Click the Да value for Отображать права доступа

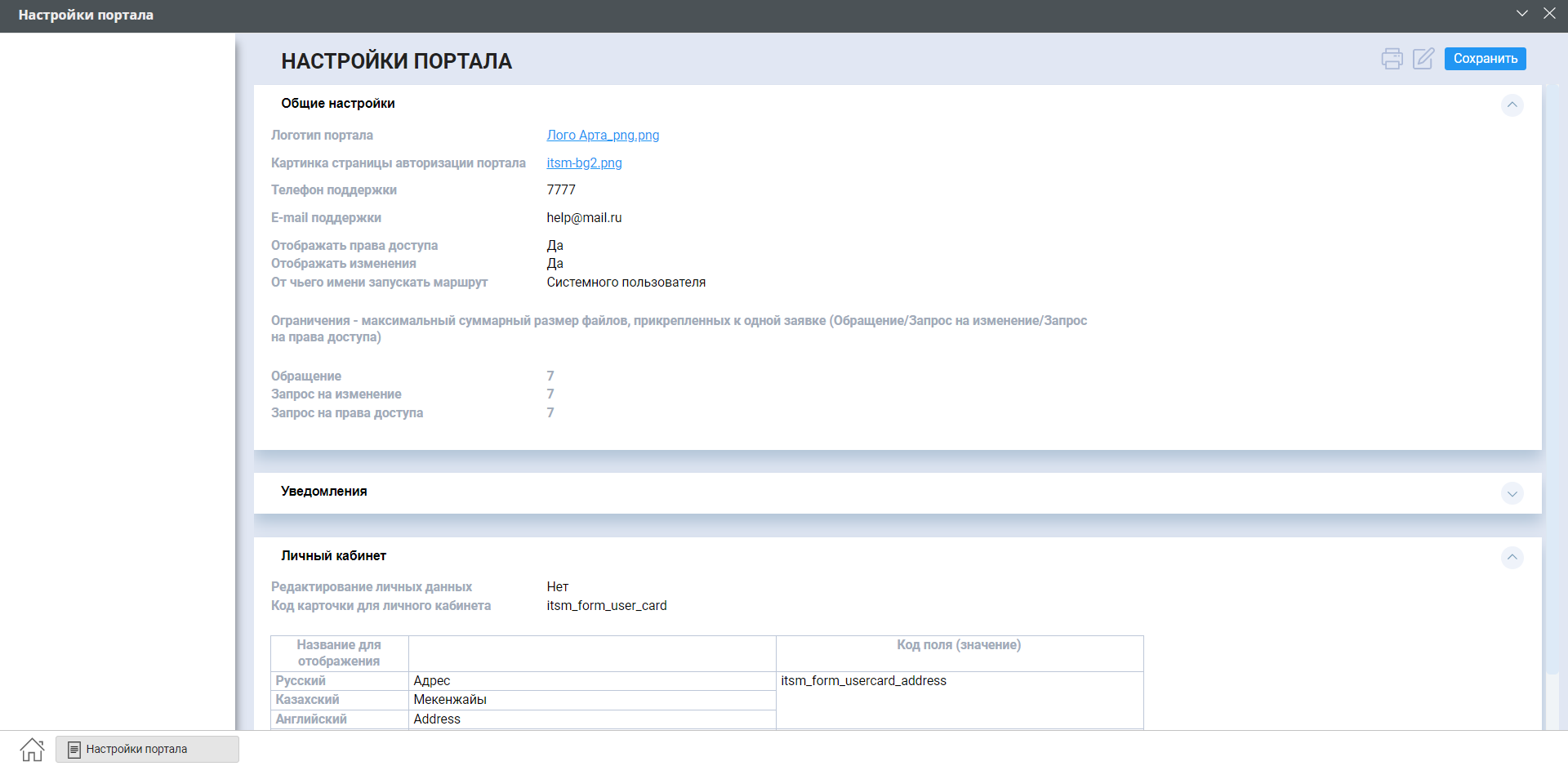click(555, 246)
